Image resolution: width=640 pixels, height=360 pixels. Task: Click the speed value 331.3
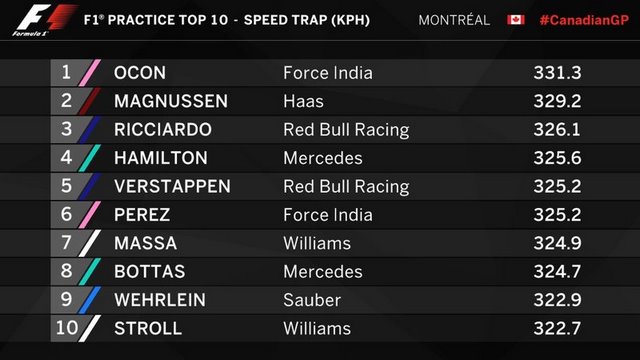tap(557, 73)
